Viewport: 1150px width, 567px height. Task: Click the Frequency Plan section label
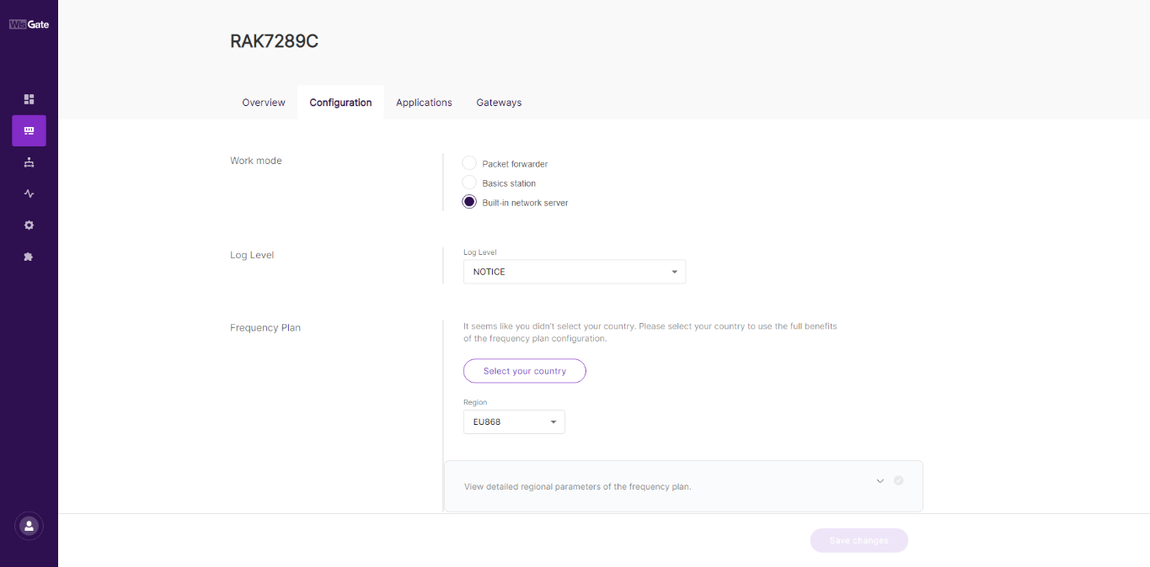(x=265, y=328)
